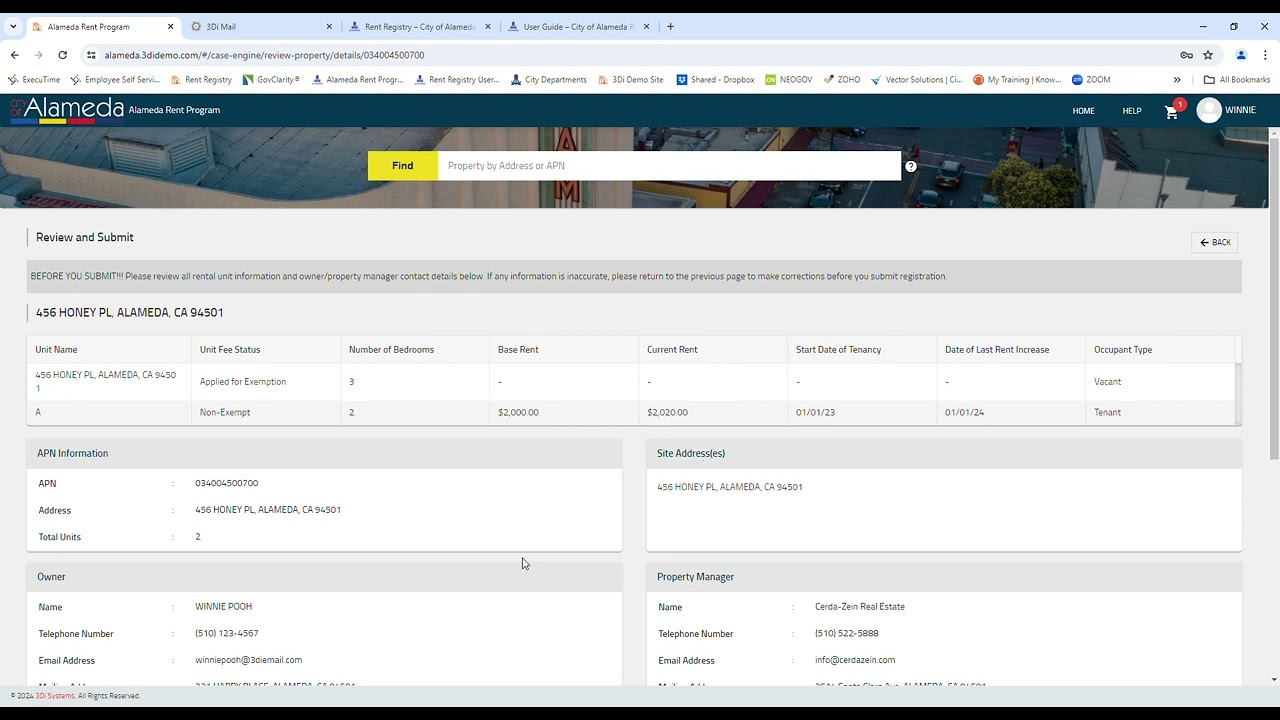This screenshot has width=1280, height=720.
Task: Minimize the browser window
Action: coord(1203,27)
